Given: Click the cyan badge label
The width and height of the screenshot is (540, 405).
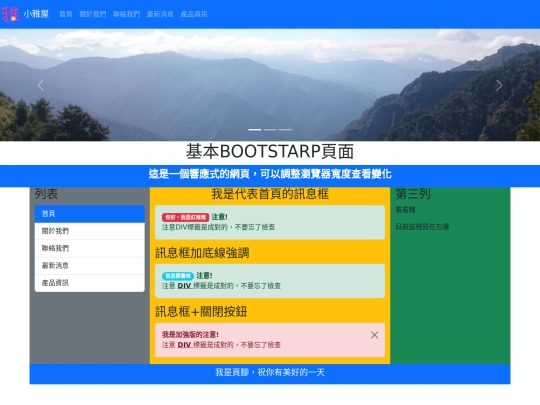Looking at the screenshot, I should tap(178, 276).
